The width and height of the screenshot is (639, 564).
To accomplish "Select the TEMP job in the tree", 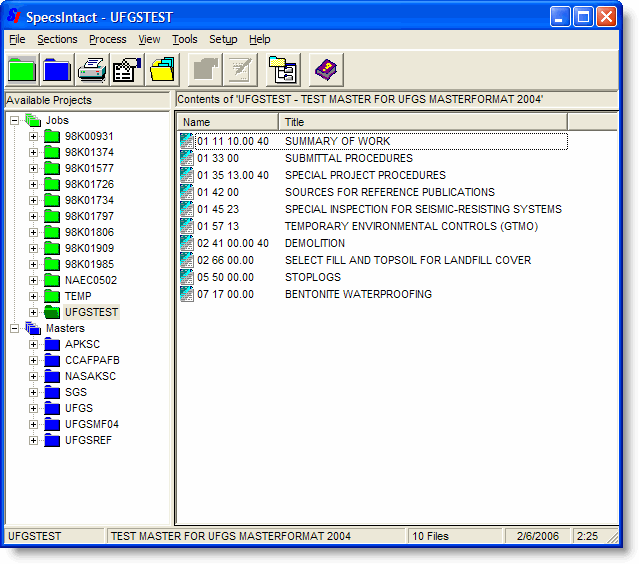I will tap(78, 296).
